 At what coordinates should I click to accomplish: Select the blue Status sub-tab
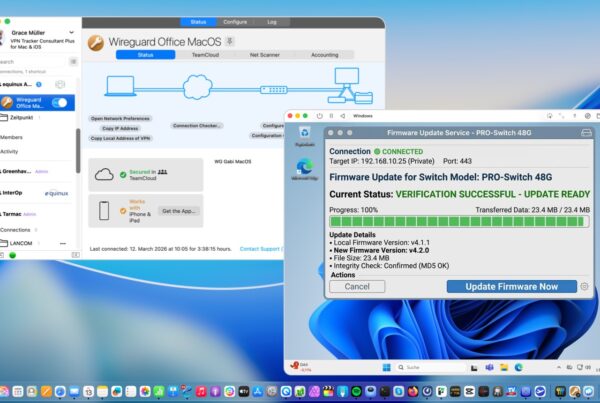145,55
